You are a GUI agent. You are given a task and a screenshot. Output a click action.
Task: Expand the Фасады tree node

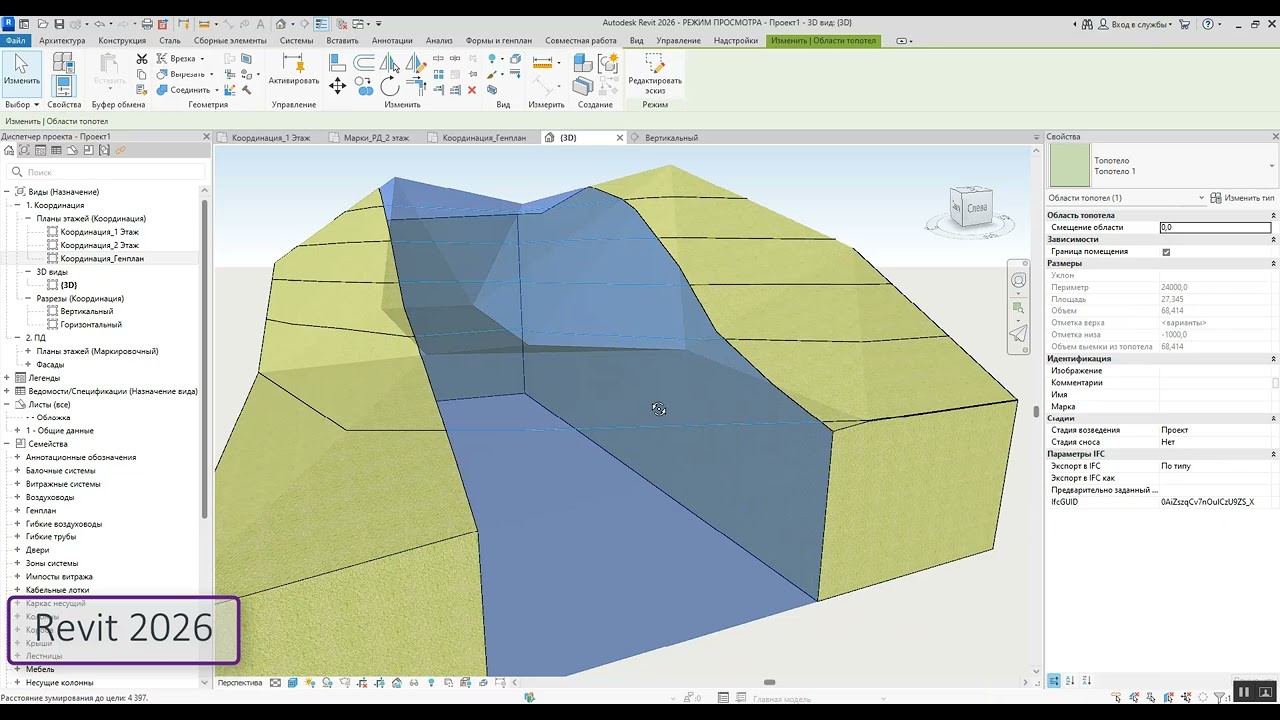(x=28, y=365)
